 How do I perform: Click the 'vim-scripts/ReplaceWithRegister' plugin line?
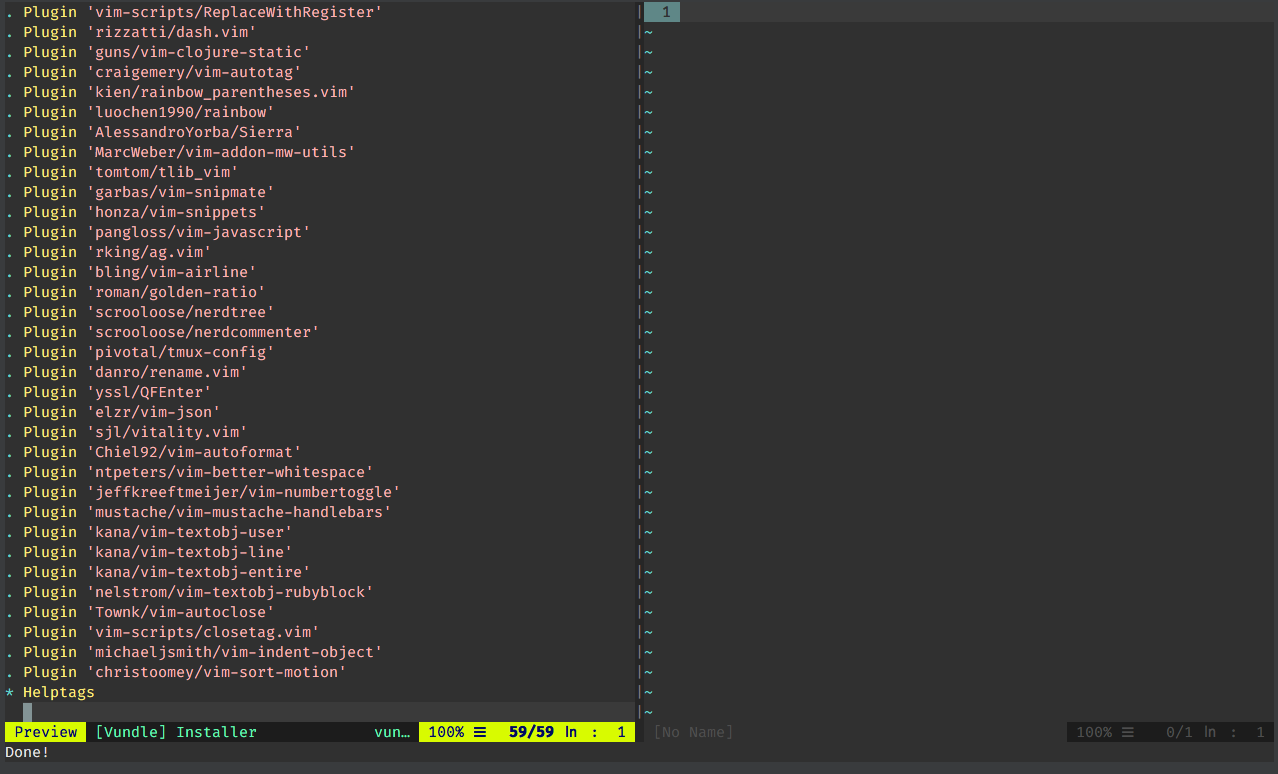pos(194,12)
